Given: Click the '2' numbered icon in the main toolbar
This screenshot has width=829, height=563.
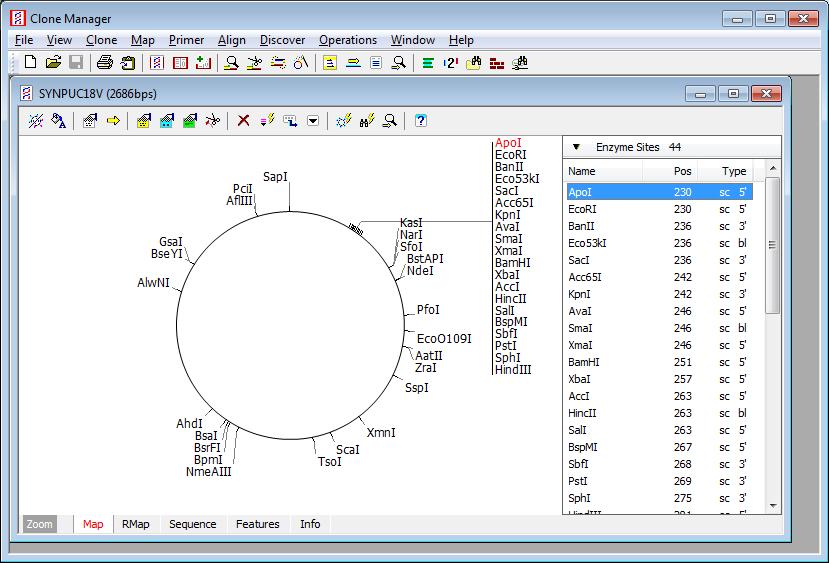Looking at the screenshot, I should point(450,62).
